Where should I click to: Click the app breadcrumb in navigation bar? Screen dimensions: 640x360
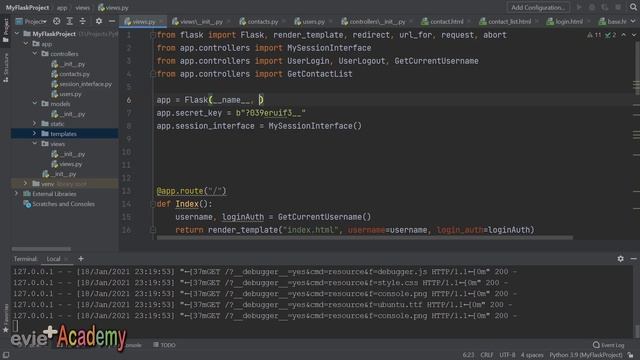[x=62, y=7]
